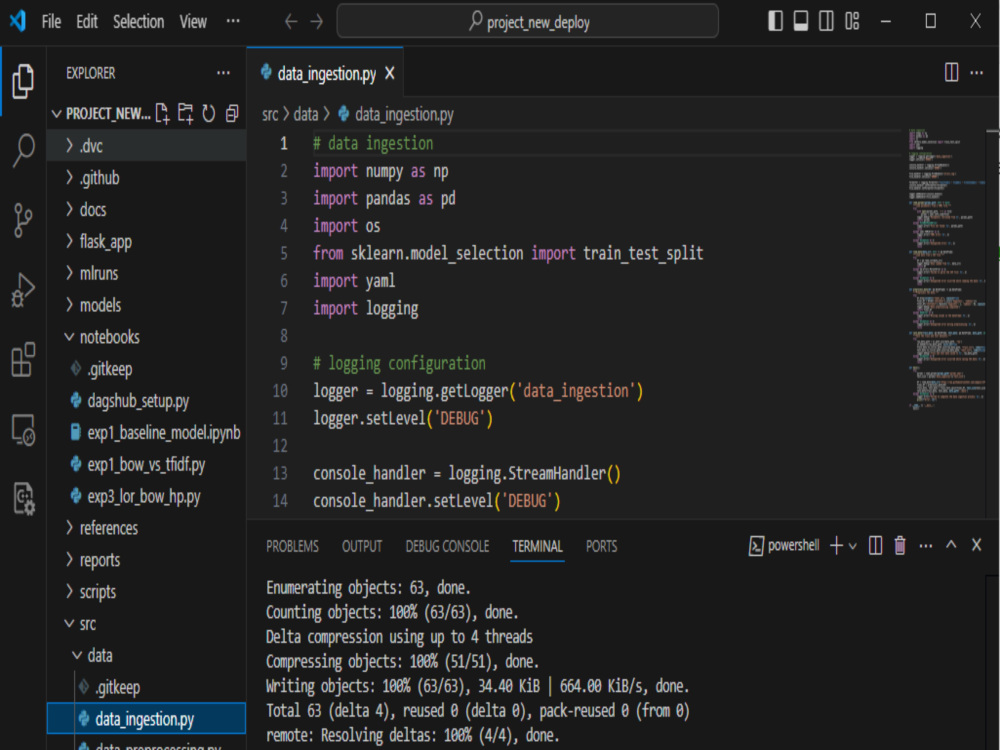The height and width of the screenshot is (750, 1000).
Task: Open the Edit menu
Action: click(x=87, y=22)
